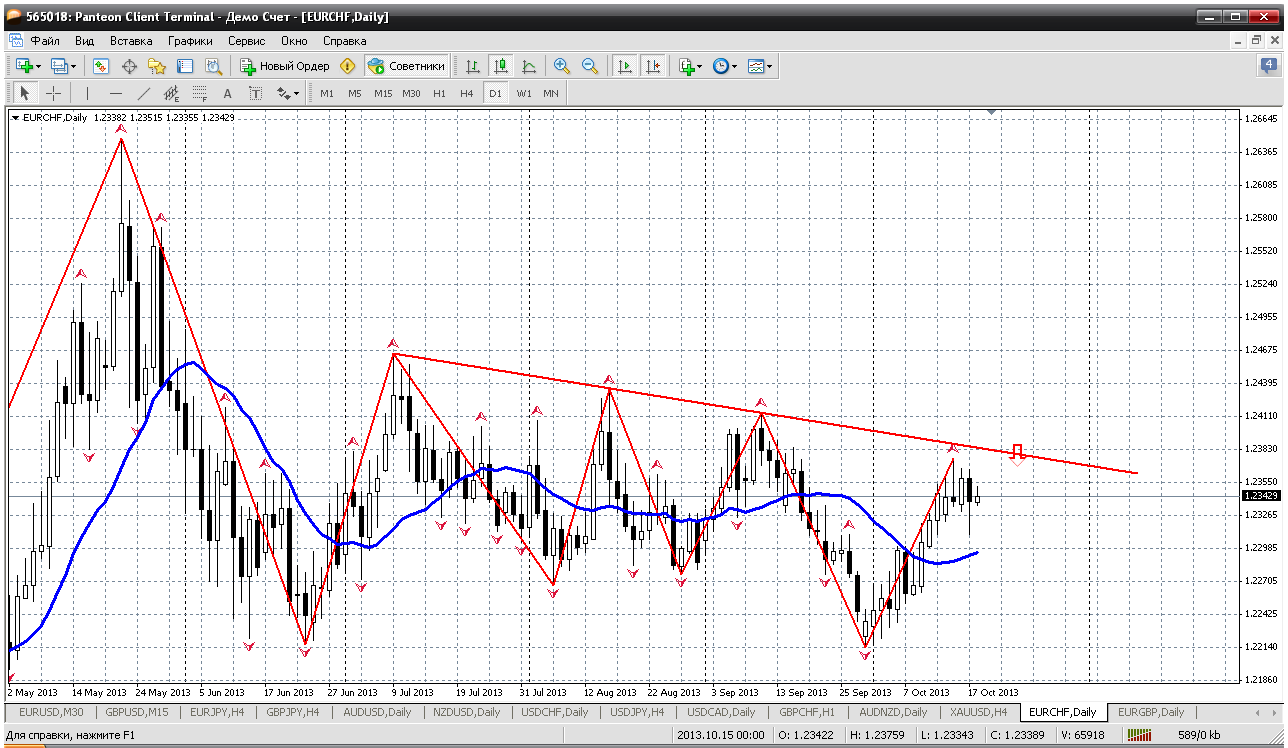
Task: Toggle candlestick chart display mode
Action: 501,66
